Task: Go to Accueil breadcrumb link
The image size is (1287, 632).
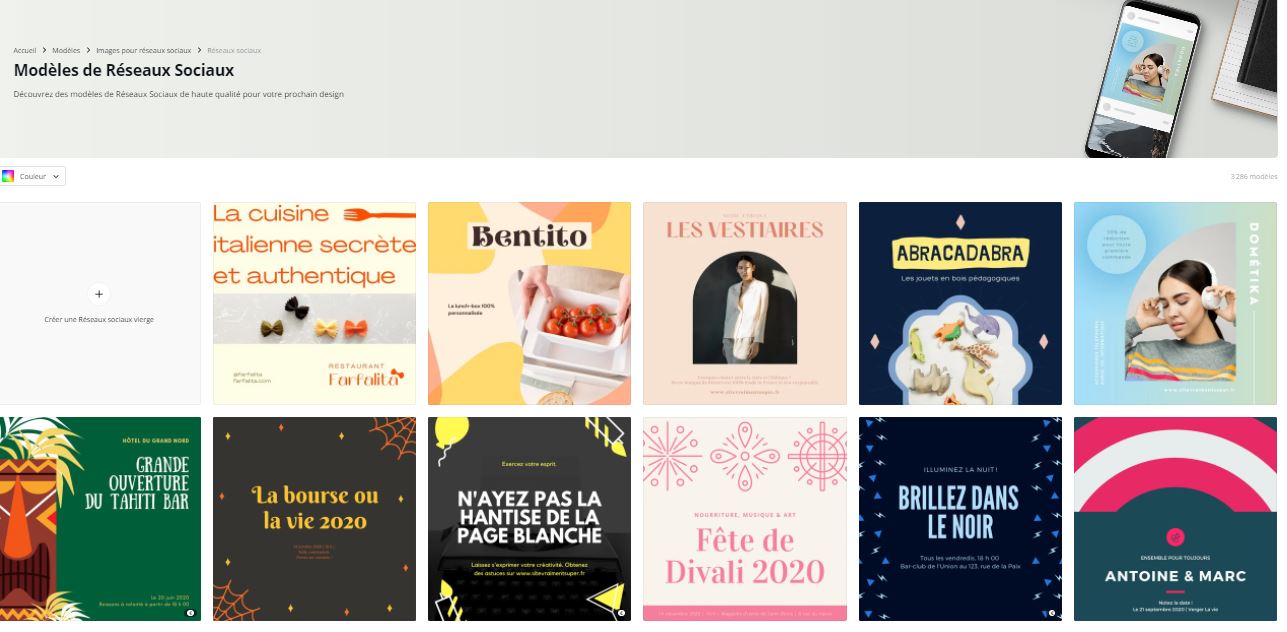Action: coord(25,50)
